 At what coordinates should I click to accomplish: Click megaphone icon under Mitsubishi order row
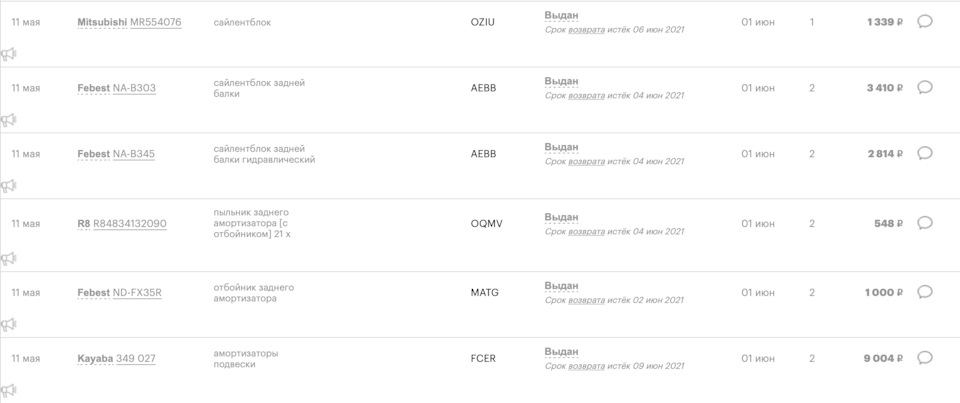click(x=9, y=54)
